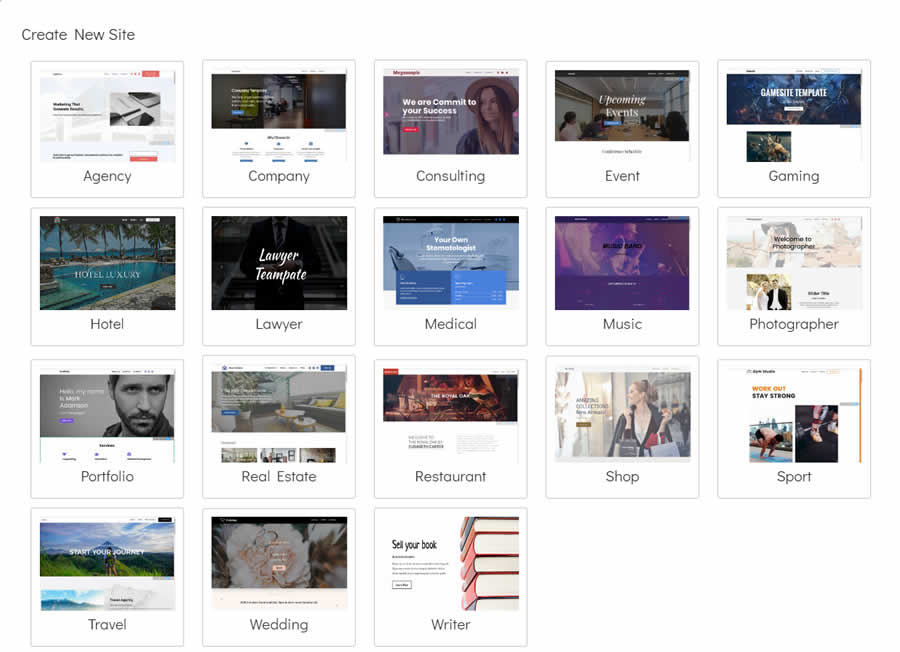Click the "Writer" label text
Screen dimensions: 900x652
click(x=451, y=625)
